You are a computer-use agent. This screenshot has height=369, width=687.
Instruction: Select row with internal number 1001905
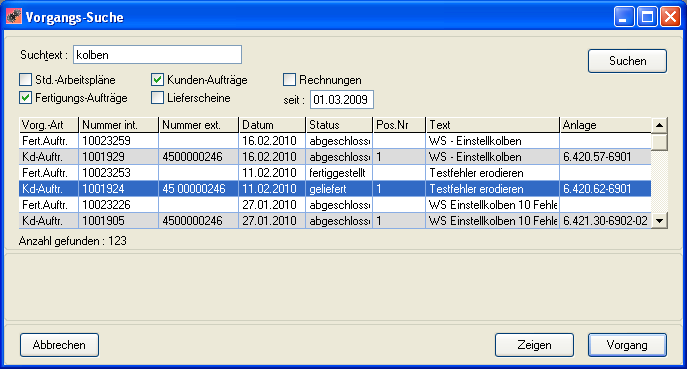point(335,220)
